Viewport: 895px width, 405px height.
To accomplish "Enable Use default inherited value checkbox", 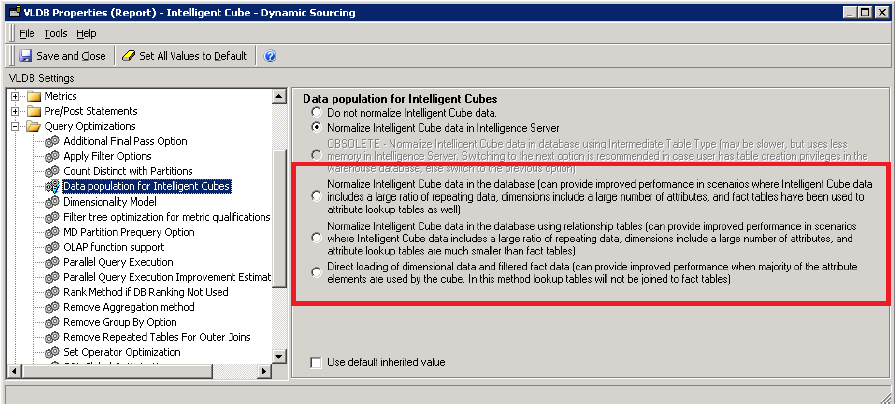I will 317,362.
